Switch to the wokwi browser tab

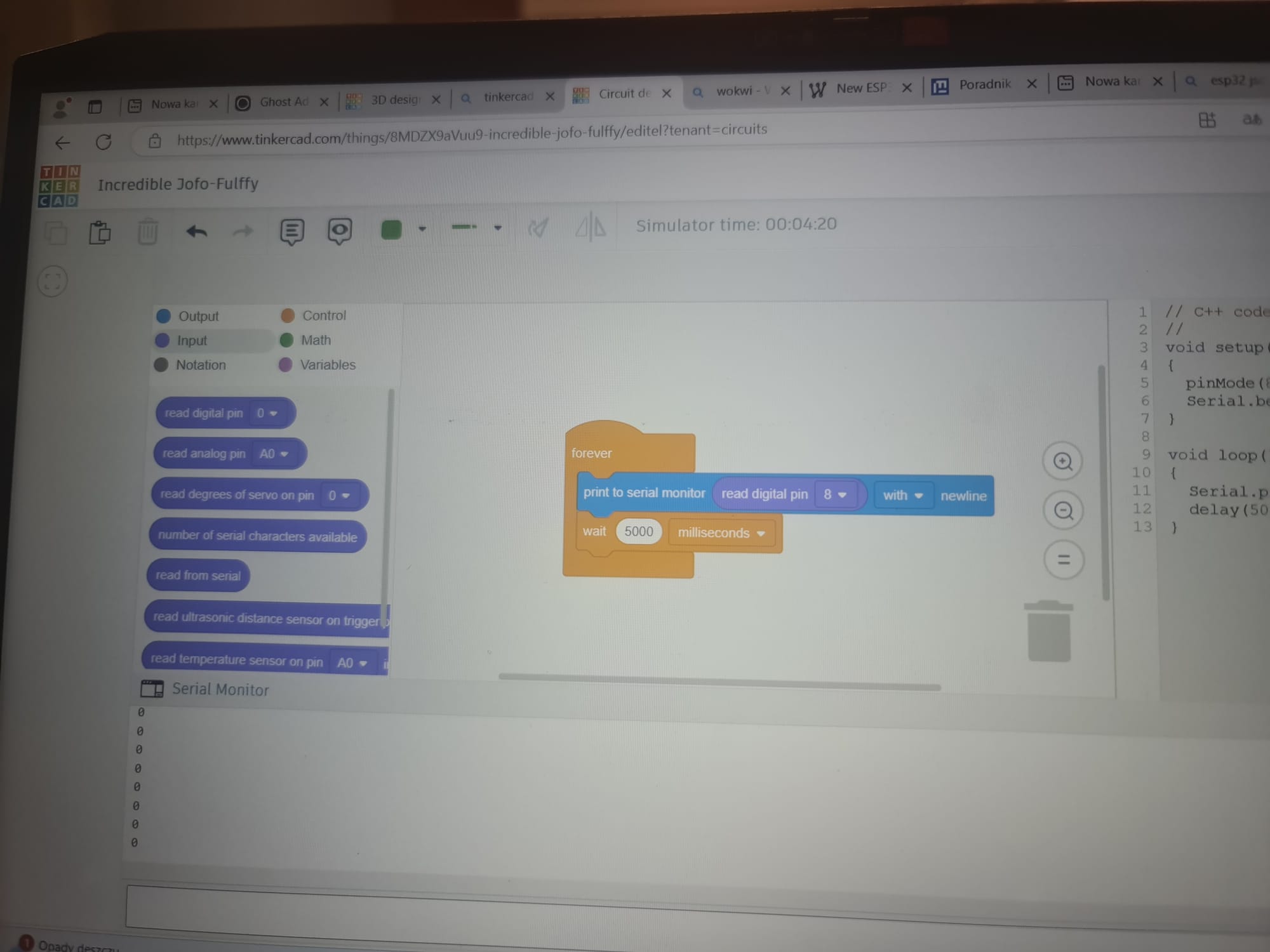(742, 91)
